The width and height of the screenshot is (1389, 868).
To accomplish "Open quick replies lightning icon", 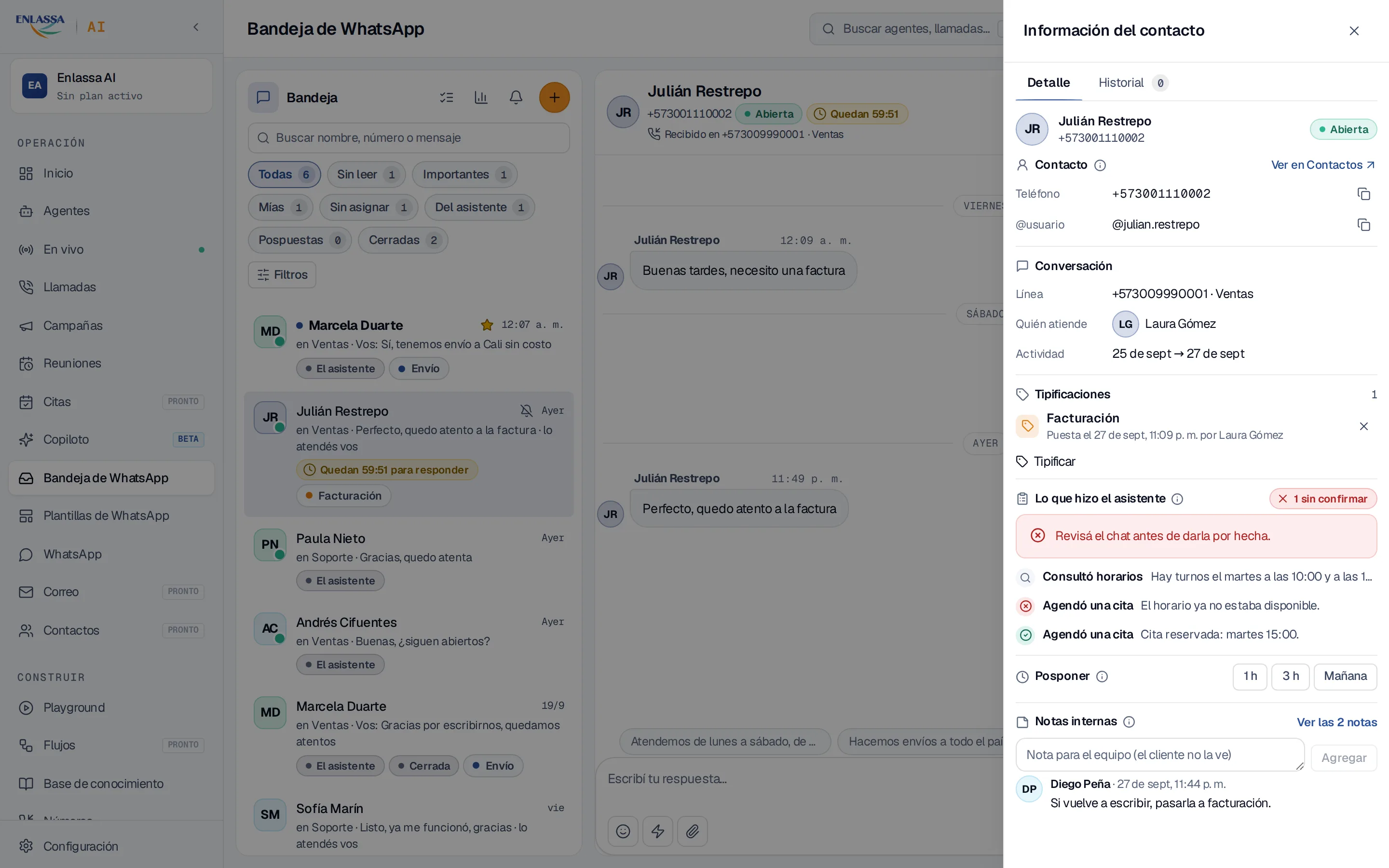I will (x=658, y=831).
